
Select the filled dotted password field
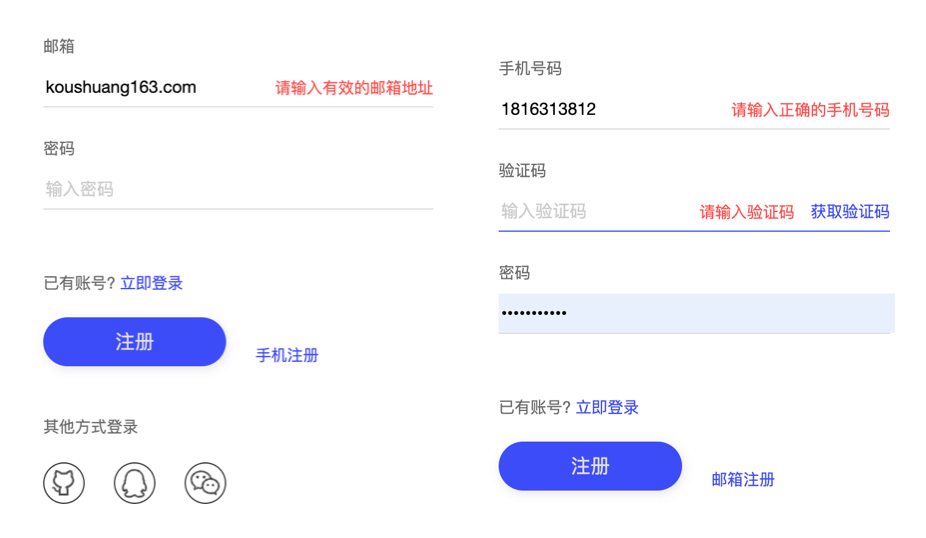[696, 313]
